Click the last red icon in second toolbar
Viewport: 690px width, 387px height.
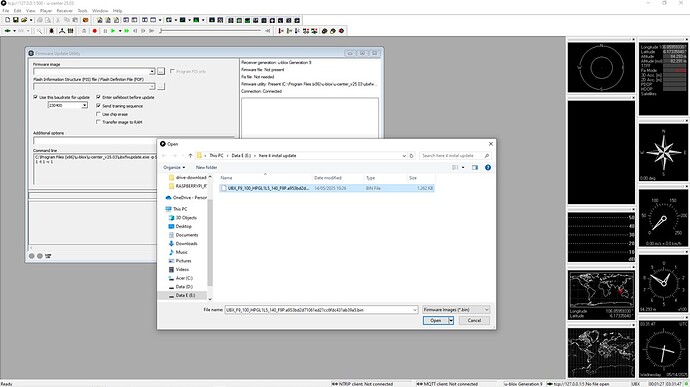click(x=341, y=31)
